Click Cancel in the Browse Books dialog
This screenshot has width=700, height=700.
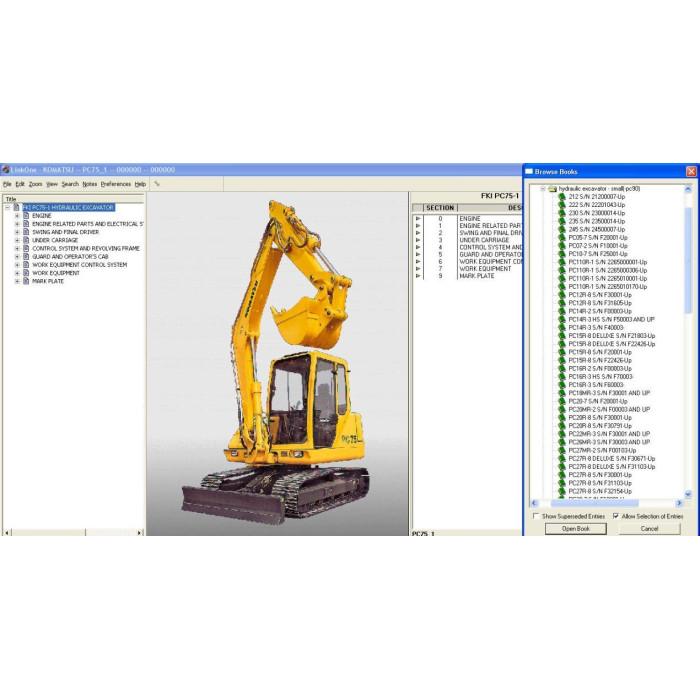[x=649, y=529]
